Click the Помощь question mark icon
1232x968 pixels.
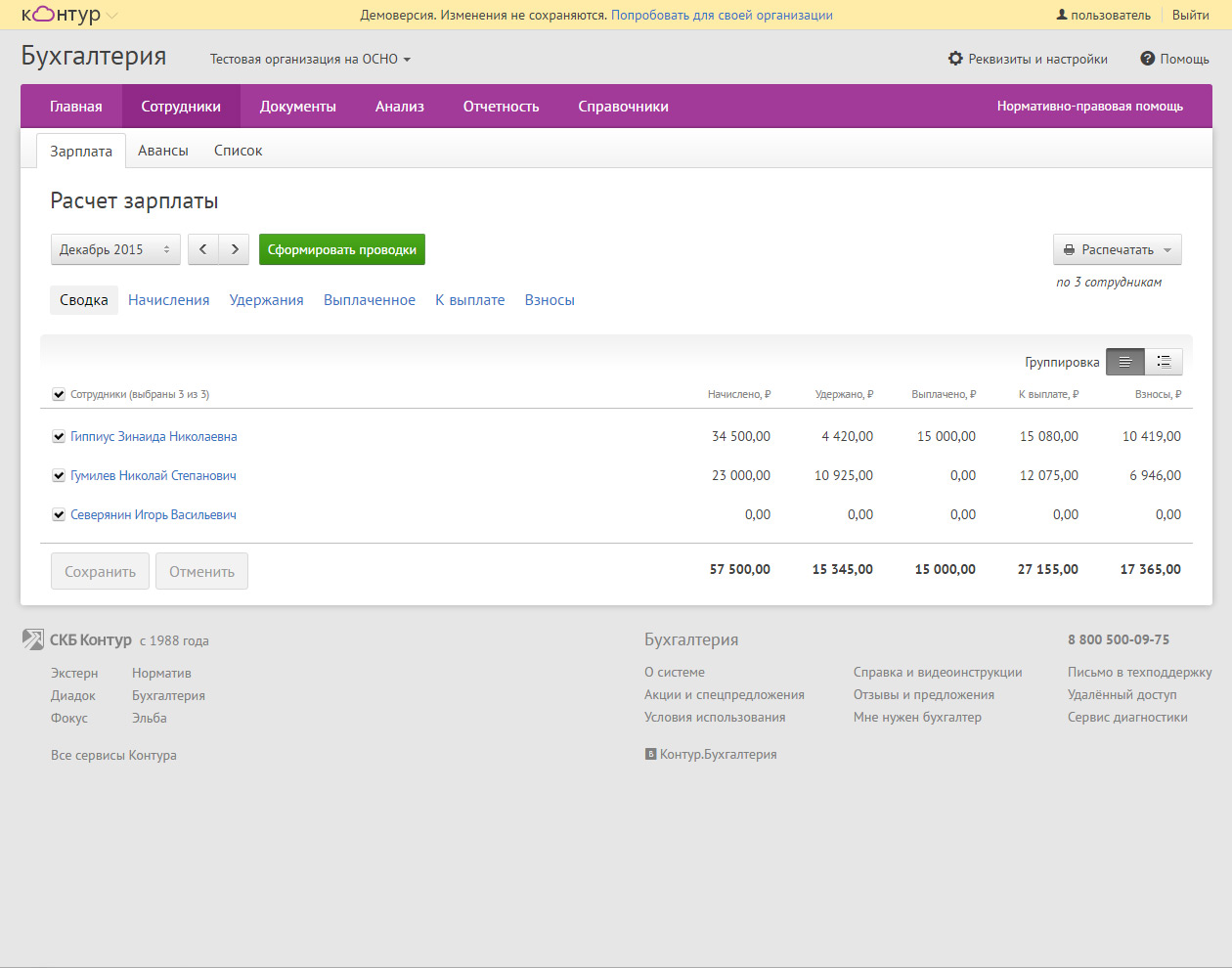1148,59
